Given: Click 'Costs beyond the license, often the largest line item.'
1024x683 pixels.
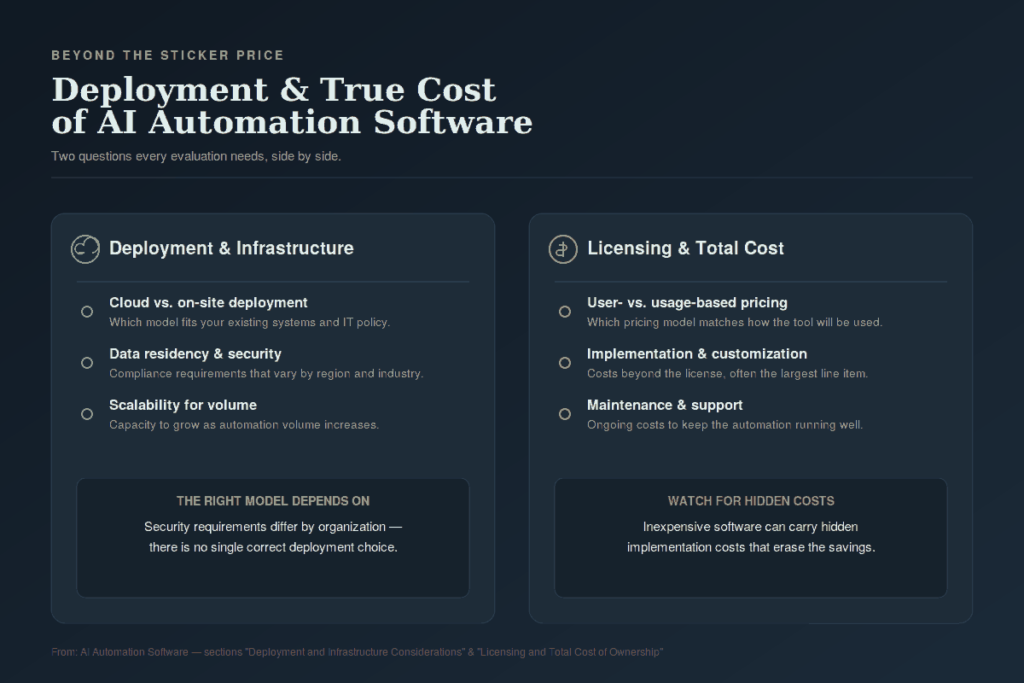Looking at the screenshot, I should [x=728, y=373].
